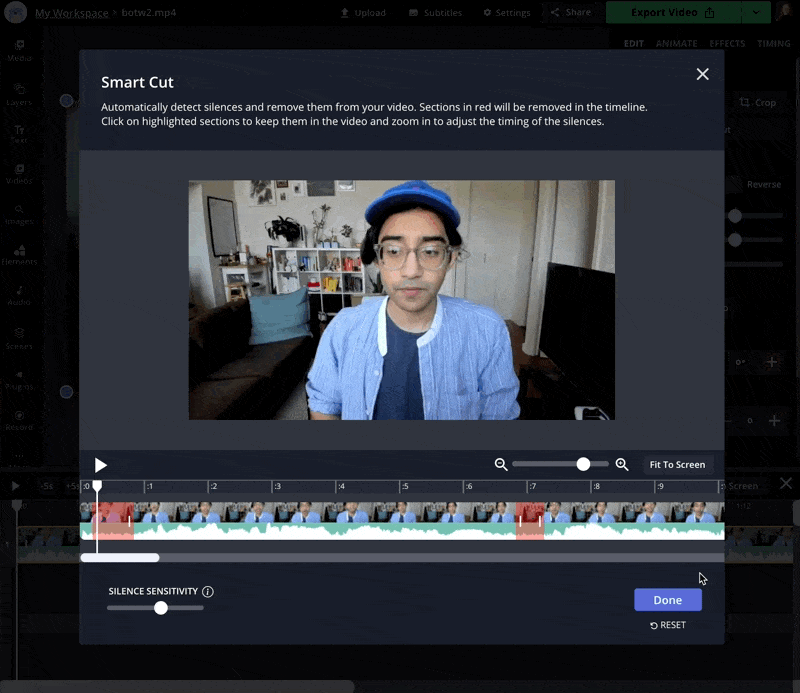Click the :5 mark on ruler
The image size is (800, 693).
405,486
